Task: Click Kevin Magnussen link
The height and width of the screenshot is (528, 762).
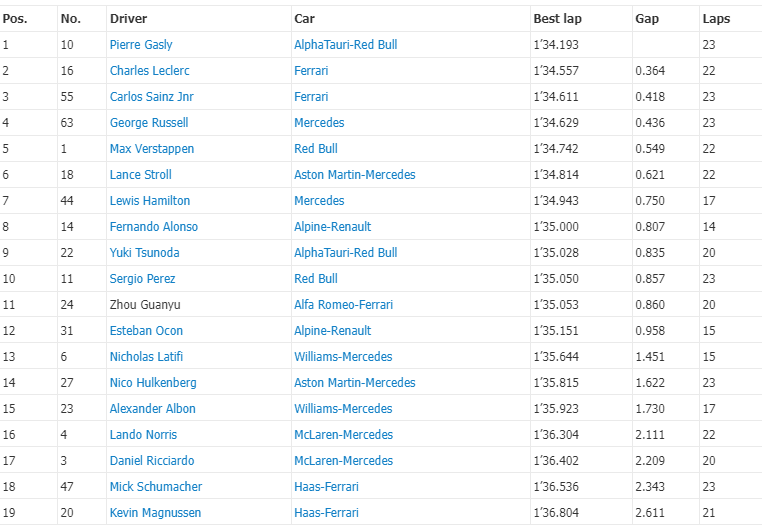Action: [x=156, y=513]
